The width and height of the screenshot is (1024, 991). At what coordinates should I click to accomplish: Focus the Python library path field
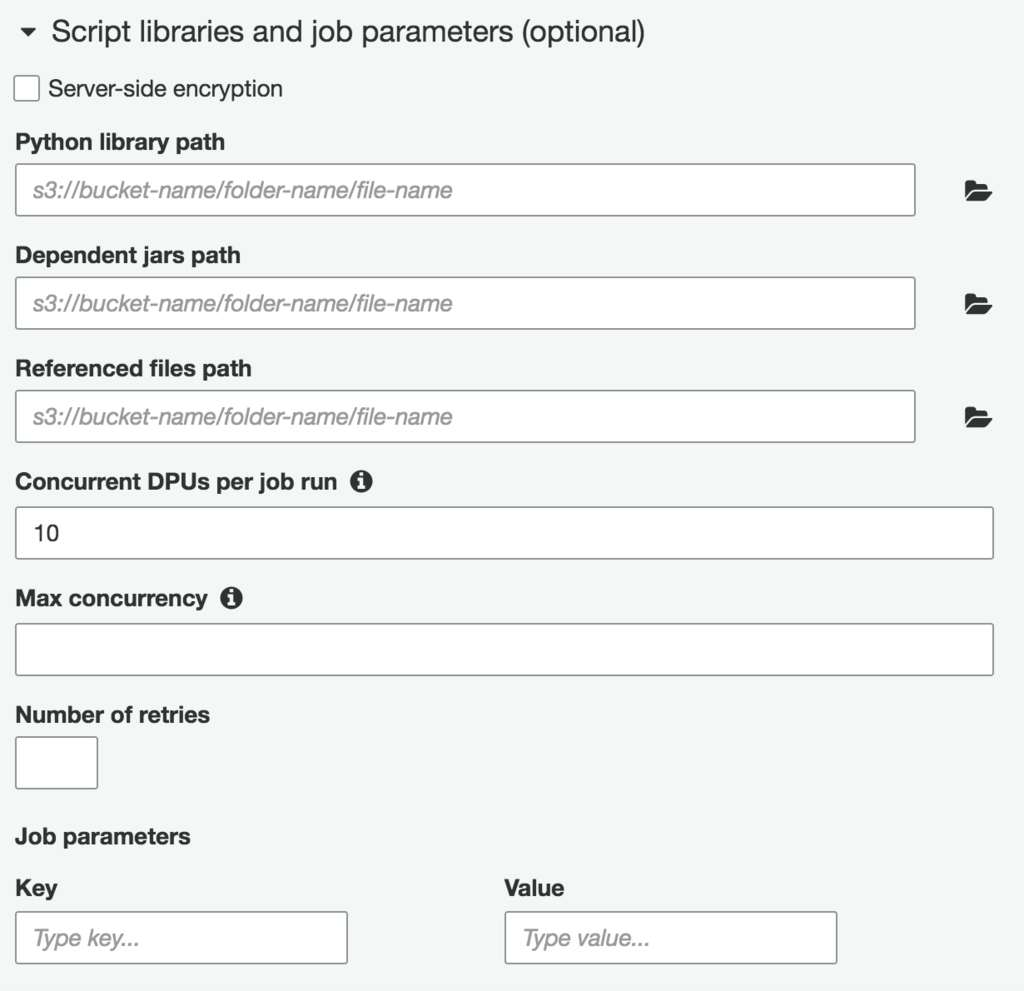click(465, 190)
